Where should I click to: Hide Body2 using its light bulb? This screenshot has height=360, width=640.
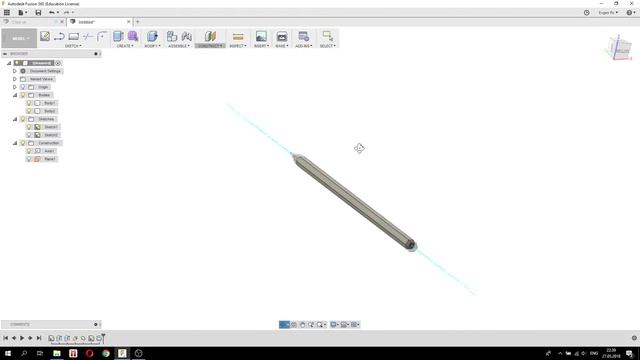pyautogui.click(x=29, y=111)
